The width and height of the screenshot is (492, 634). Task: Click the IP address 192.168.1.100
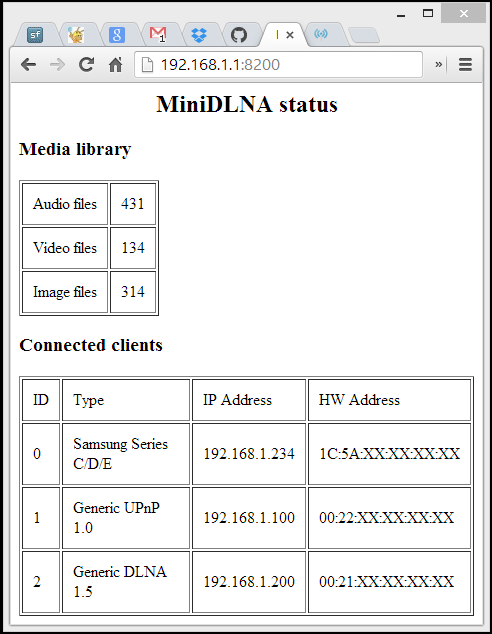249,518
